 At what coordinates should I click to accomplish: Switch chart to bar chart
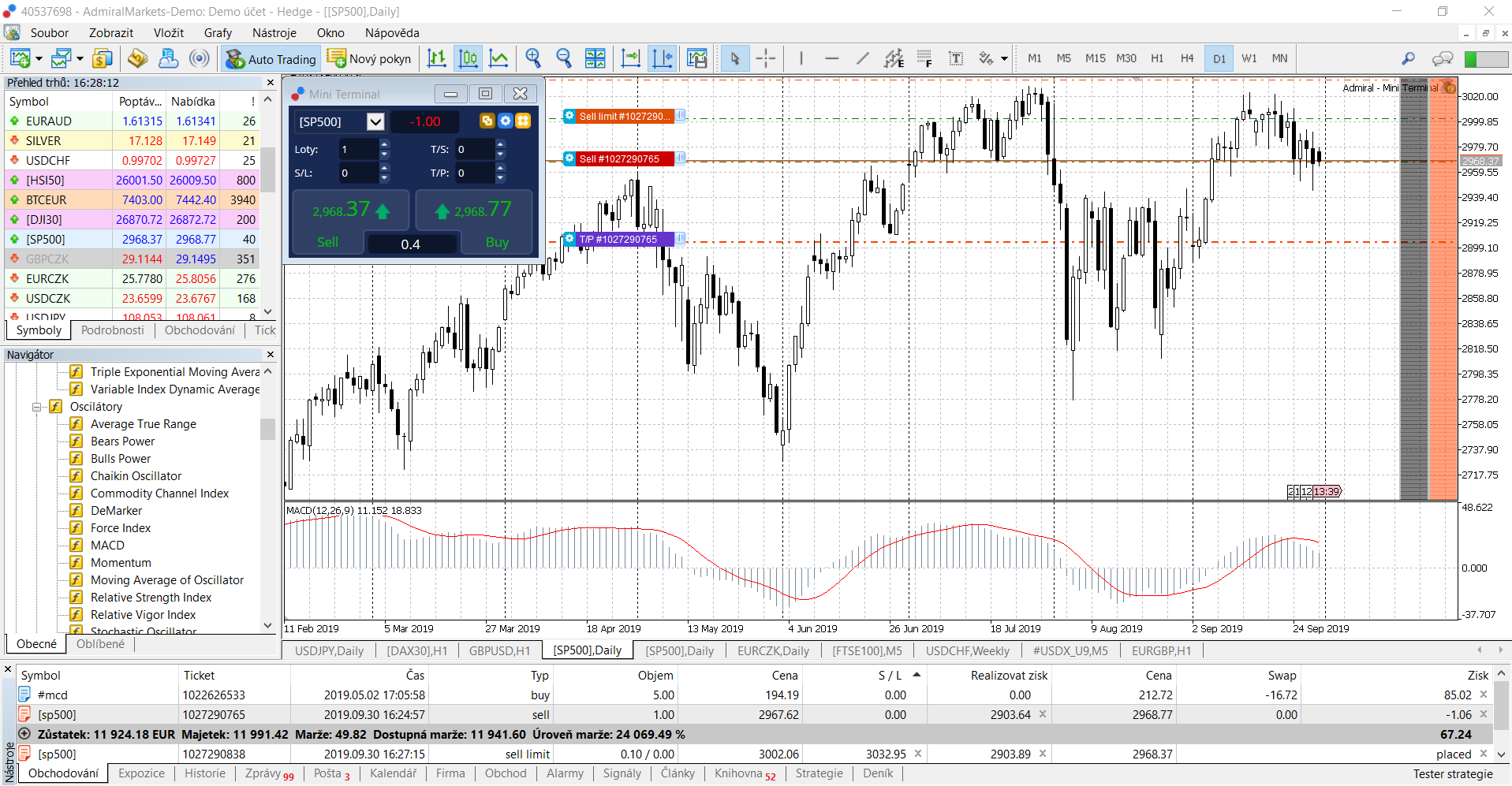click(x=436, y=58)
